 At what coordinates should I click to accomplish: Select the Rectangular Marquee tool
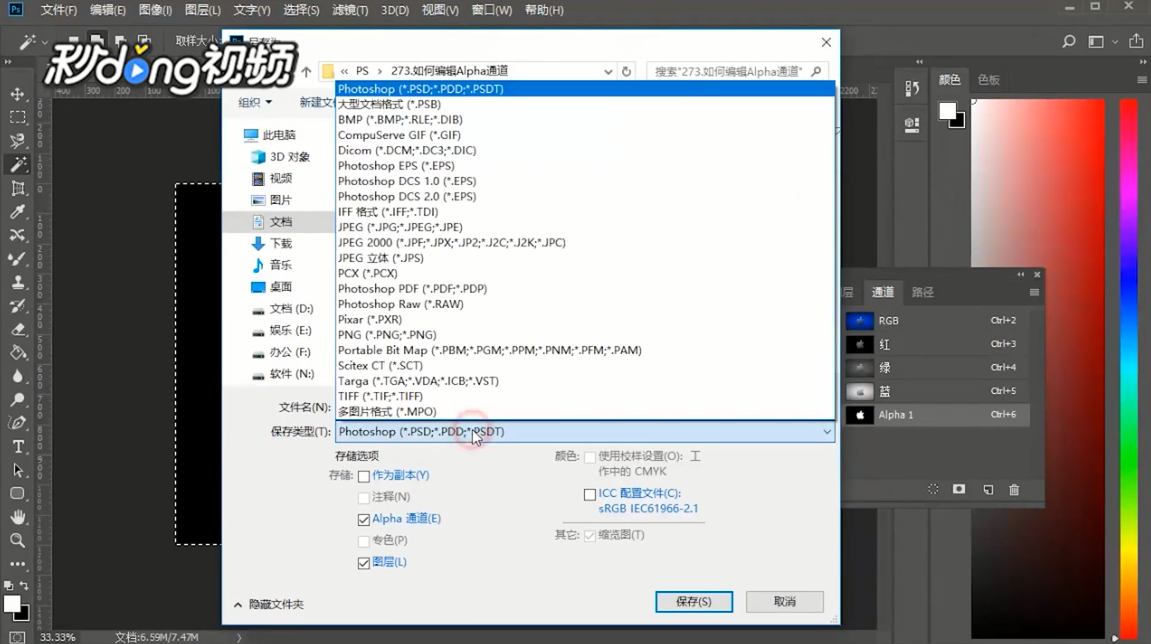(18, 117)
